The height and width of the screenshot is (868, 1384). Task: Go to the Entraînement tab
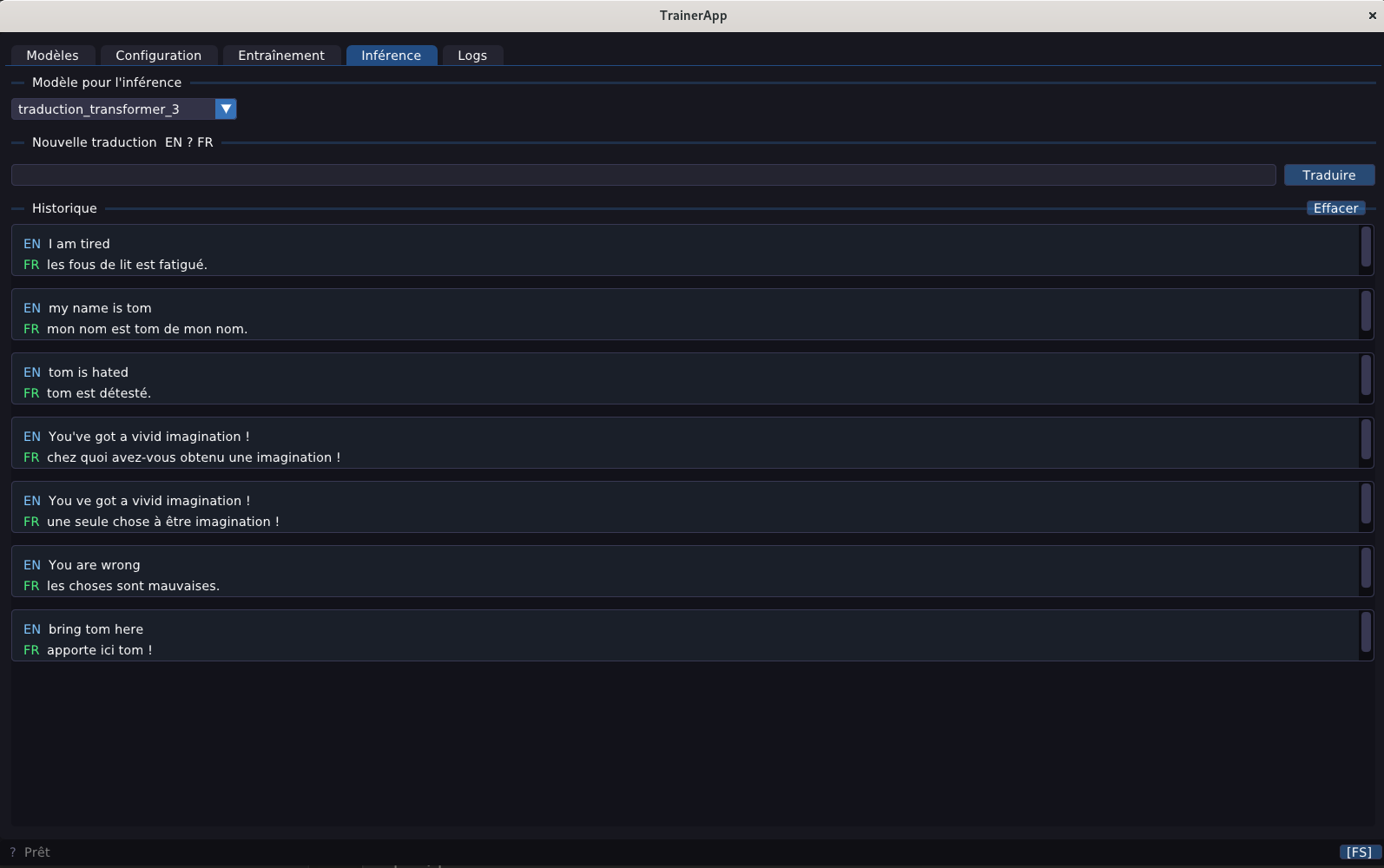click(x=281, y=56)
